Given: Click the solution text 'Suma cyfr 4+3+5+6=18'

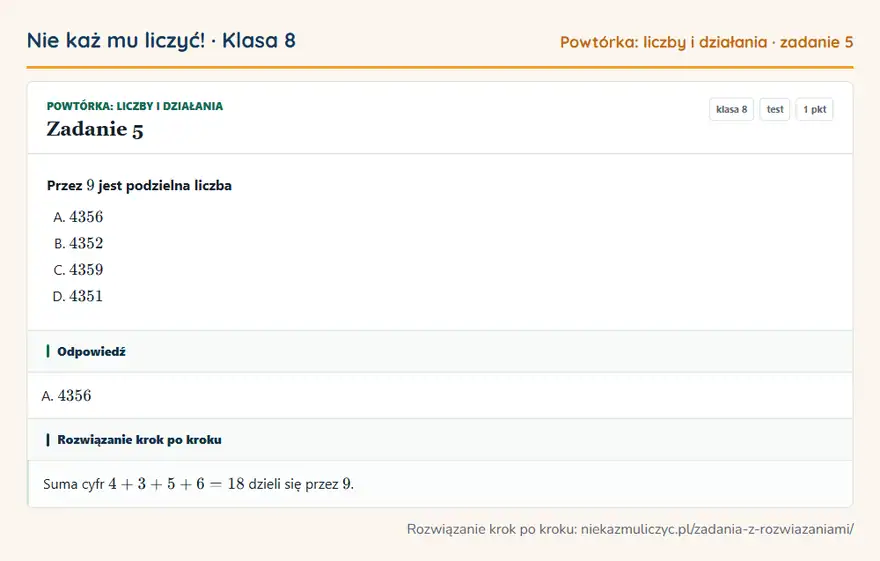Looking at the screenshot, I should click(x=144, y=484).
